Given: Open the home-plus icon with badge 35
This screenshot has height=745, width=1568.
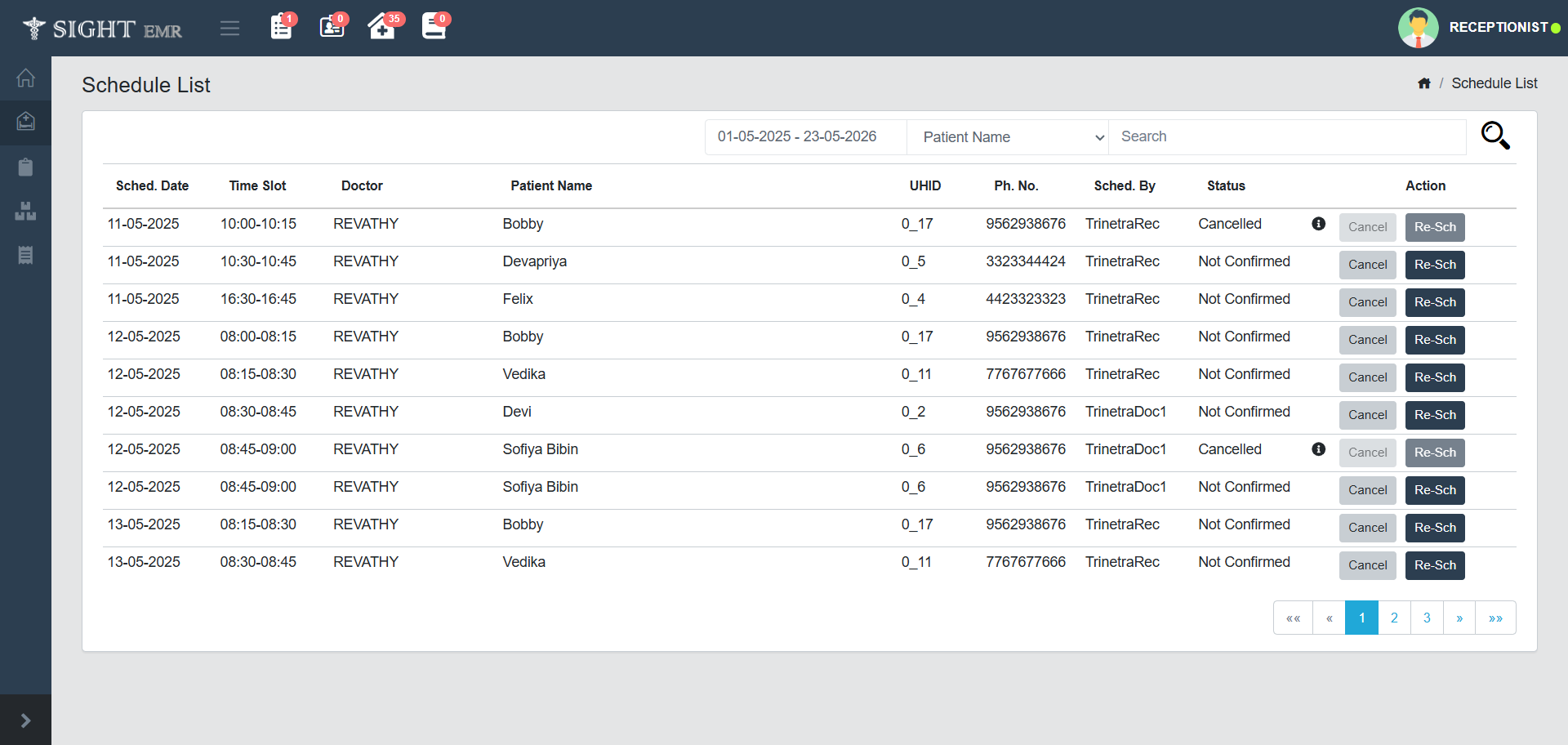Looking at the screenshot, I should (x=382, y=27).
